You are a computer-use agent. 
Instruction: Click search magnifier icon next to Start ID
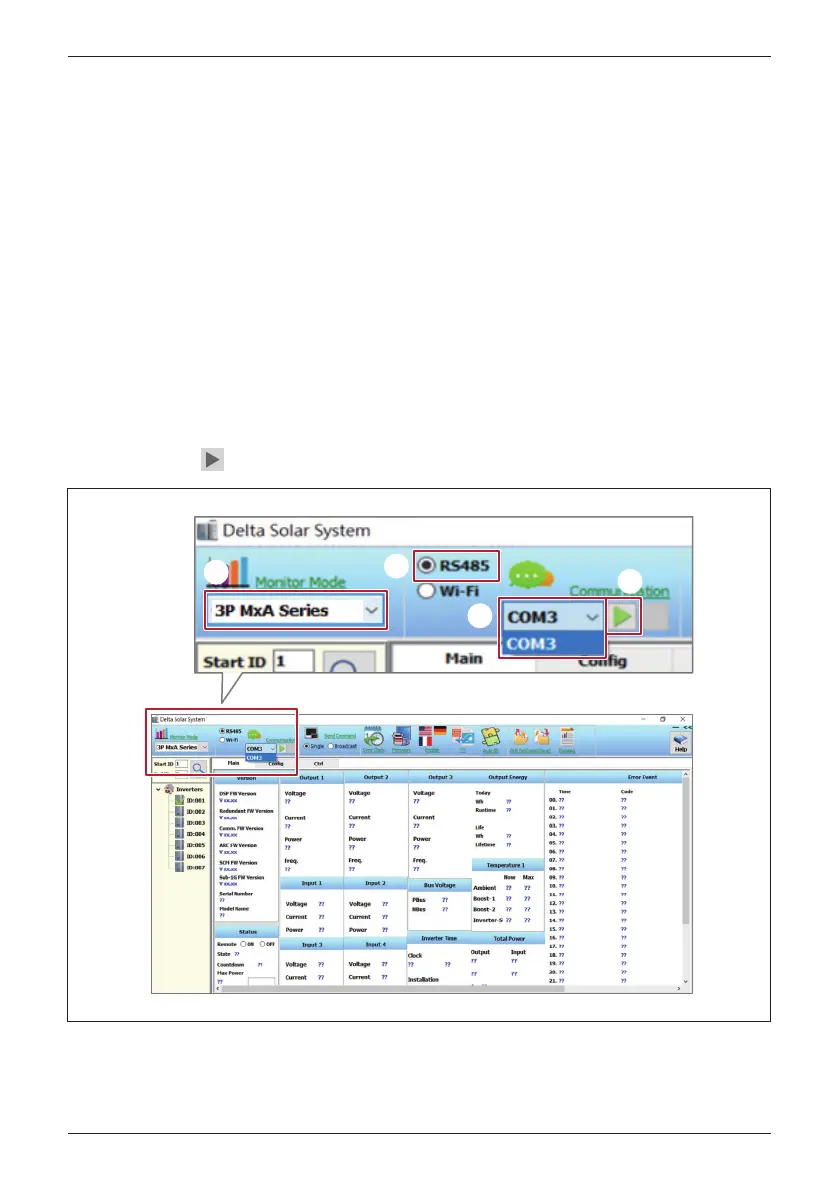(198, 768)
